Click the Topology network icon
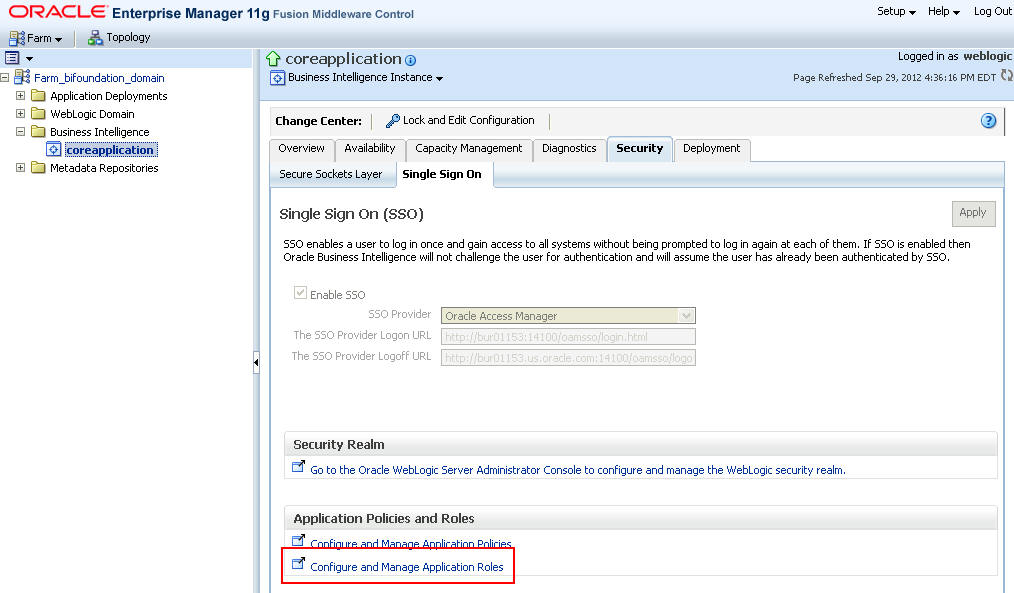 click(x=95, y=38)
